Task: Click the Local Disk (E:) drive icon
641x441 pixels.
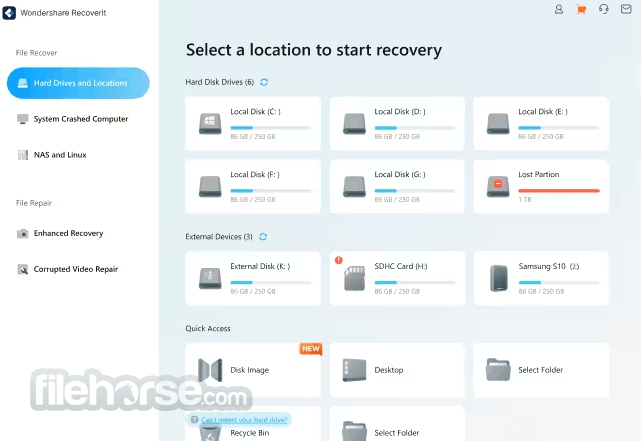Action: (x=498, y=123)
